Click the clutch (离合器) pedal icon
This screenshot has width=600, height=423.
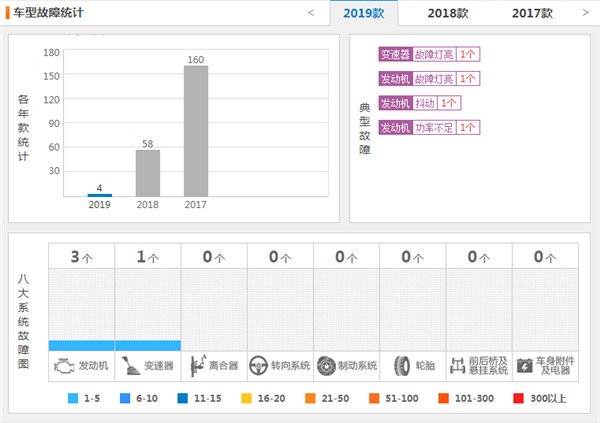(x=198, y=366)
